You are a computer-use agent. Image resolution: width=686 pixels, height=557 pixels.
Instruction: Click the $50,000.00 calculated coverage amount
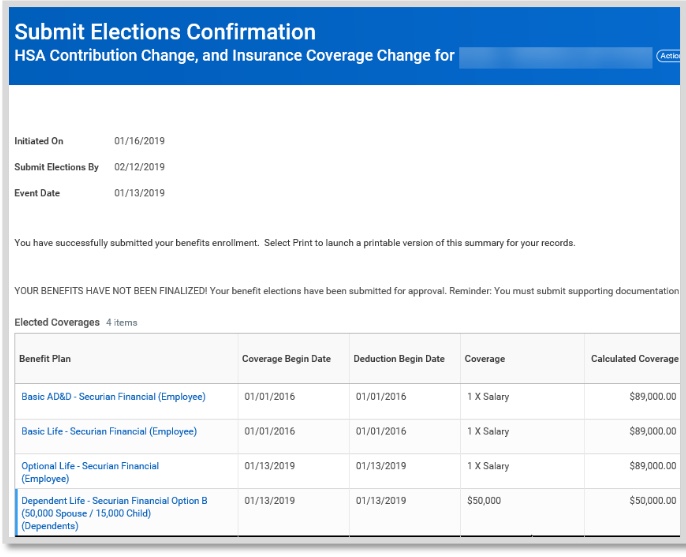pos(653,501)
